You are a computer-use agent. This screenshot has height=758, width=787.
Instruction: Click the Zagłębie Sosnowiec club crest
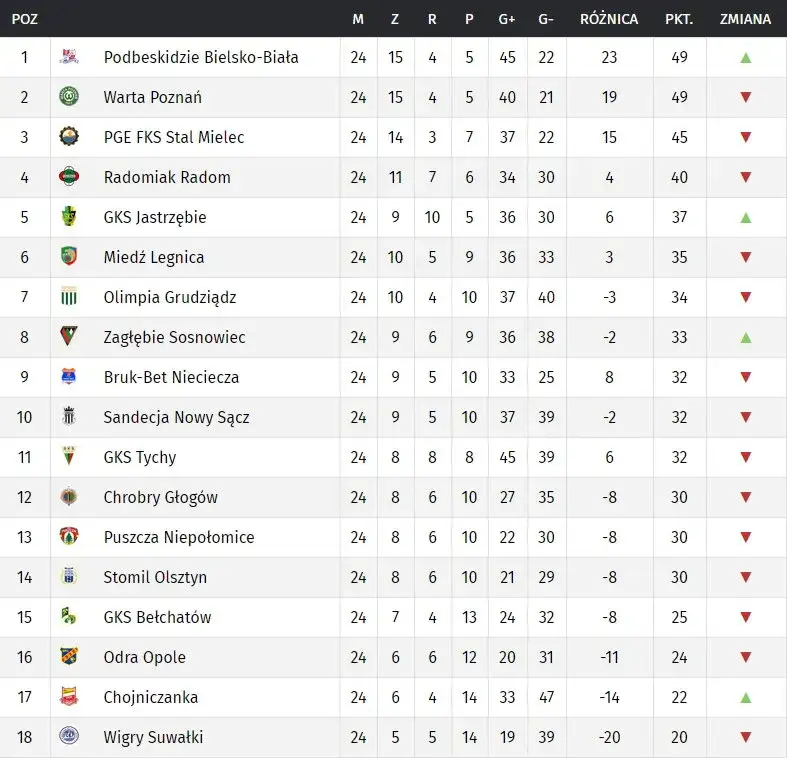[x=68, y=337]
